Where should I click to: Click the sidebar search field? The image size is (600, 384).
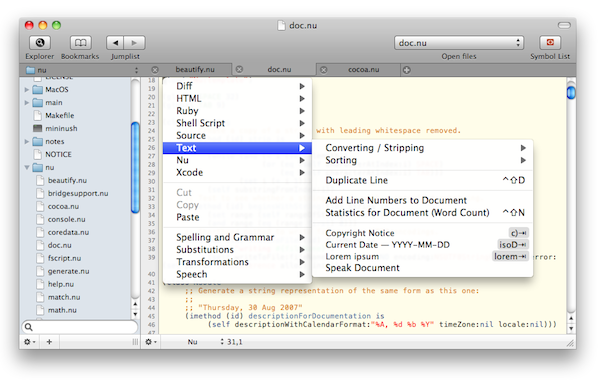point(80,327)
